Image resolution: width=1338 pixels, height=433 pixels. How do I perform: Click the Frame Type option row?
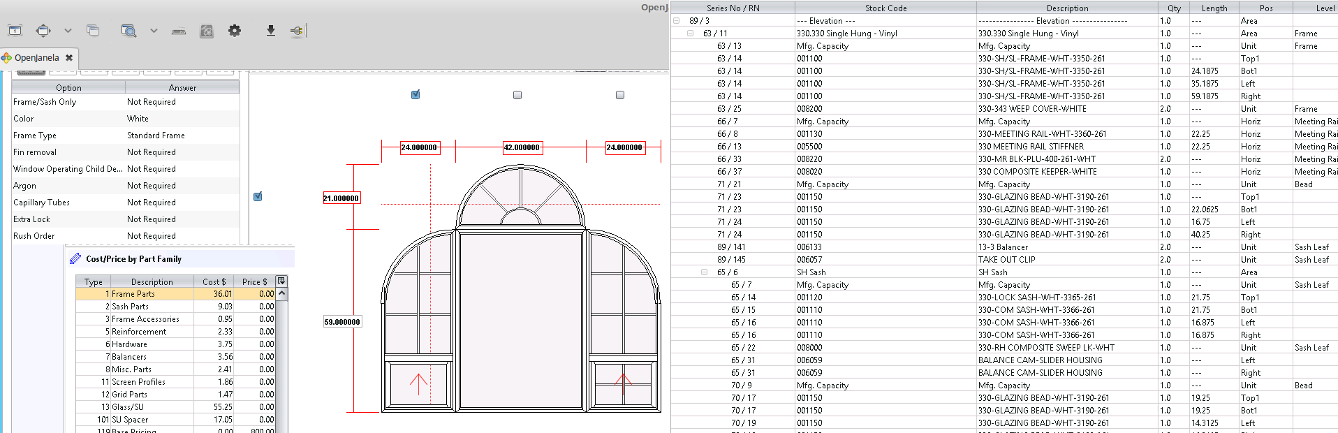point(125,135)
